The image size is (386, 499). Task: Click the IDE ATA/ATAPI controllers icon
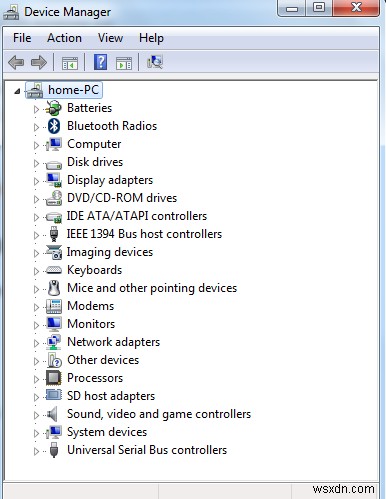pyautogui.click(x=54, y=217)
